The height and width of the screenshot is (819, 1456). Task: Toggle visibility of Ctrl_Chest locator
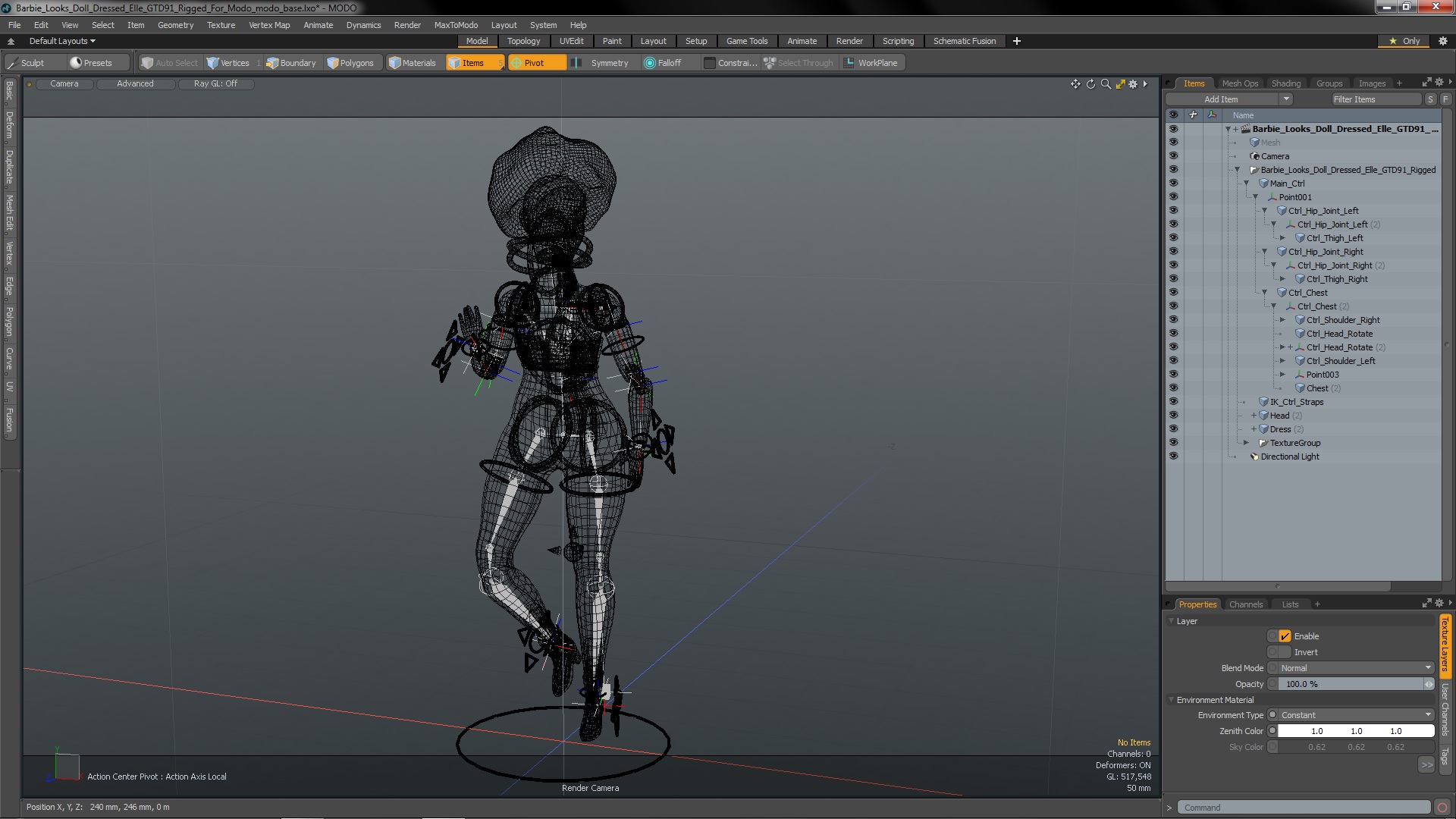(1173, 306)
